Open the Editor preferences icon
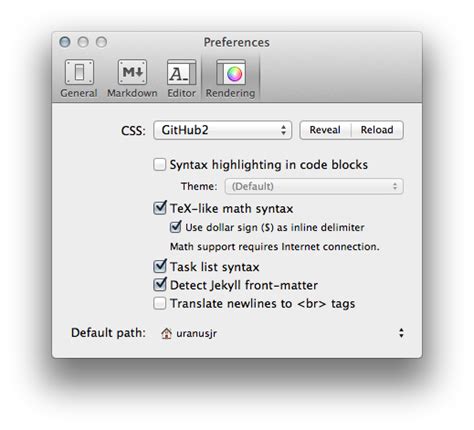The width and height of the screenshot is (474, 430). [181, 72]
